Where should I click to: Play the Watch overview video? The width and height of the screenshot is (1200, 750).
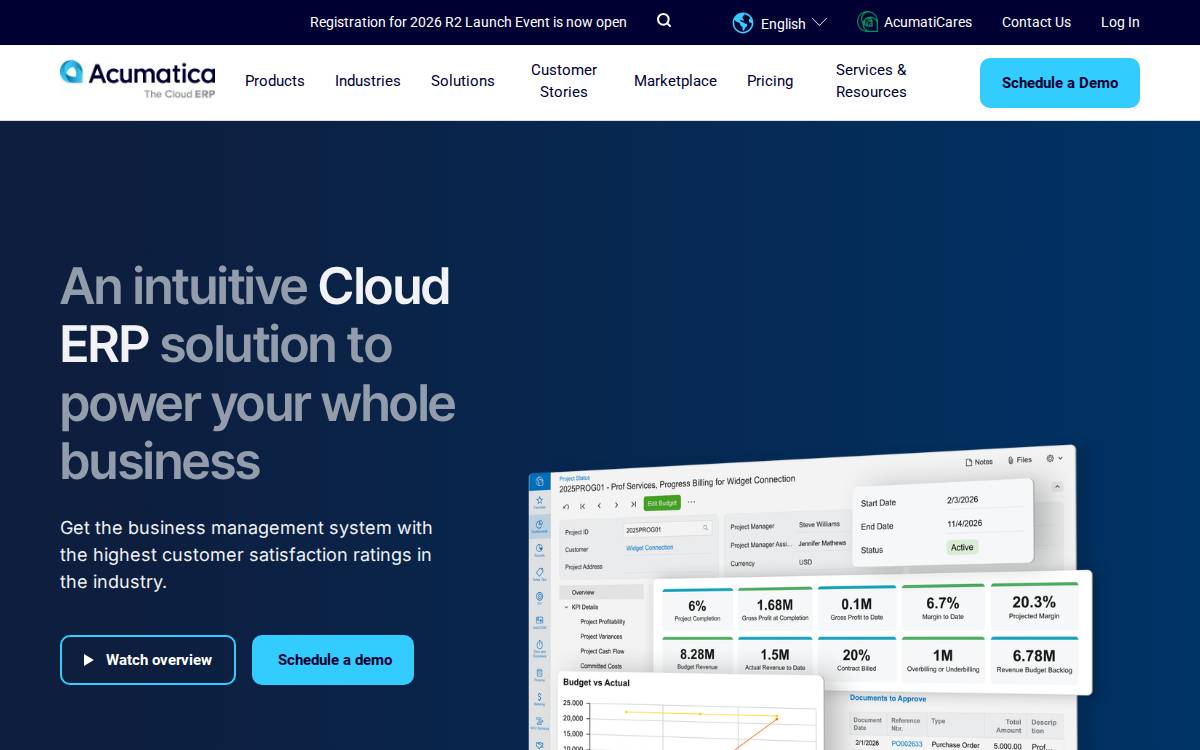(x=148, y=660)
